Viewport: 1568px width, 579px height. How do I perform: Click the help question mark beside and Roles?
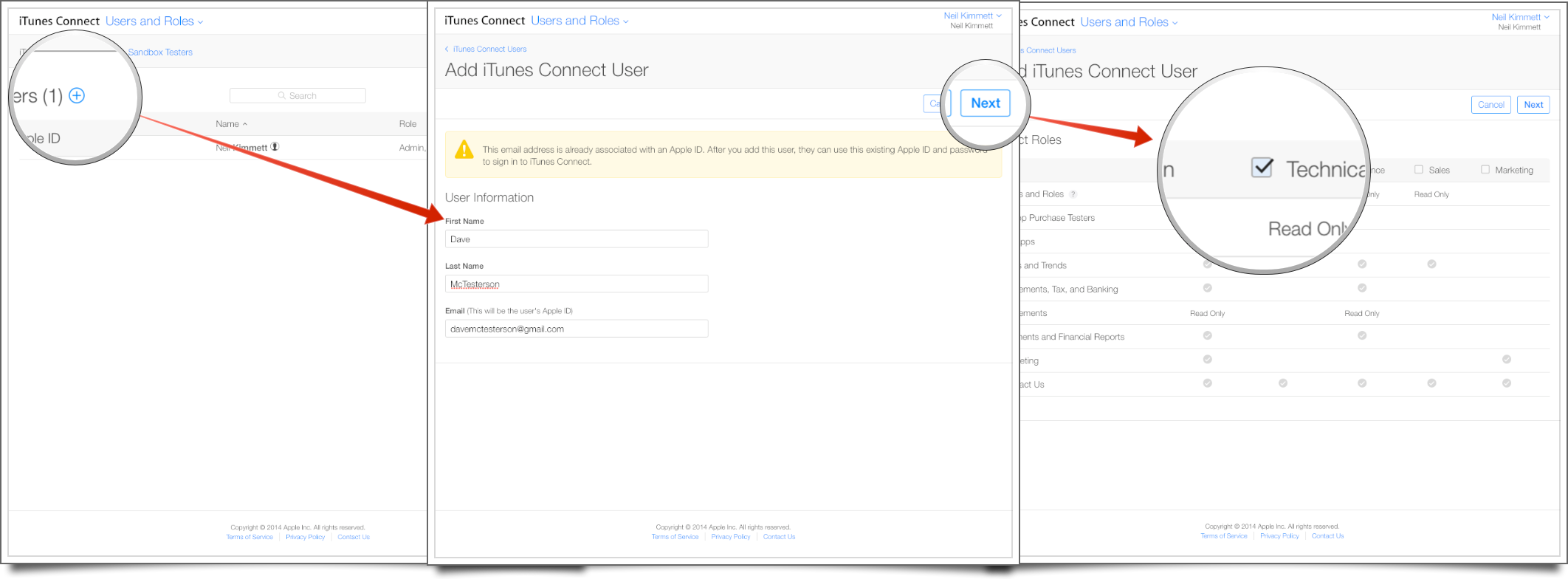pos(1073,195)
